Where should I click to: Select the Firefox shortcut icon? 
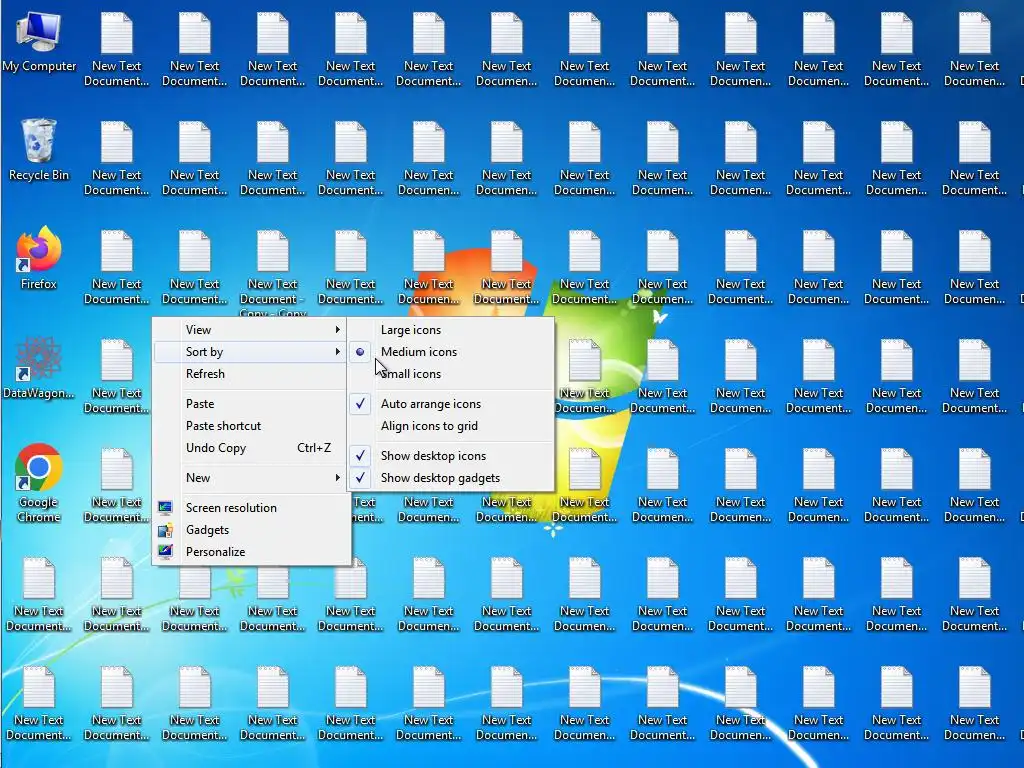(x=39, y=259)
